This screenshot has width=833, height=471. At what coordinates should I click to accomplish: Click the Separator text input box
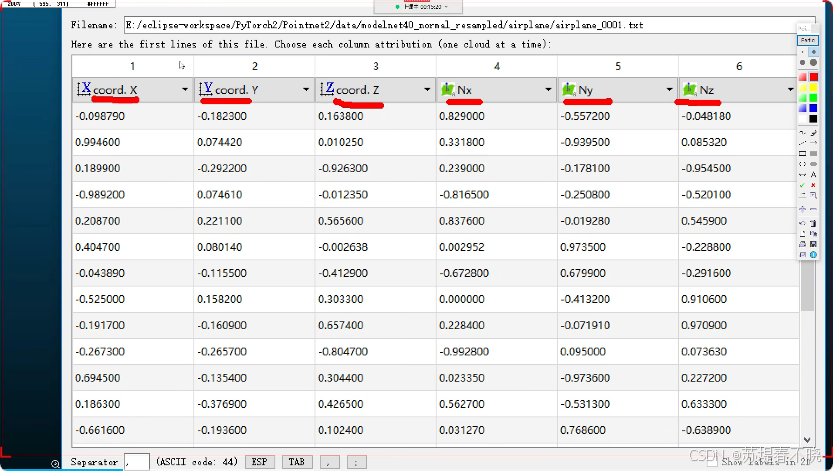coord(137,462)
